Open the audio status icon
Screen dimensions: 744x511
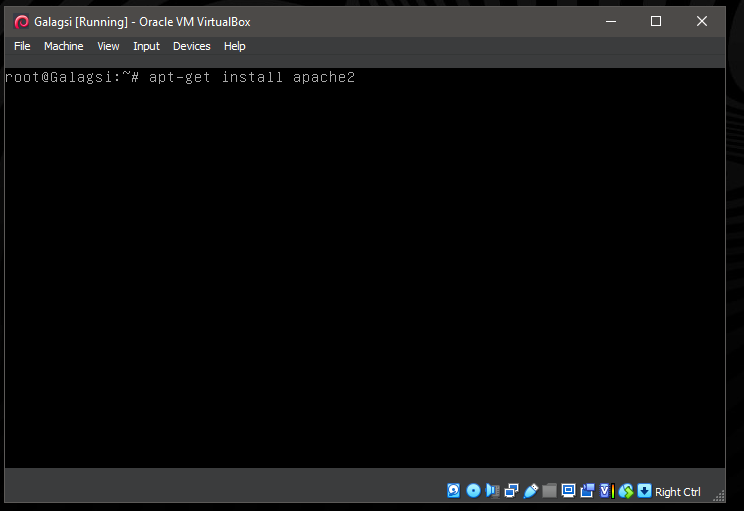pos(493,491)
